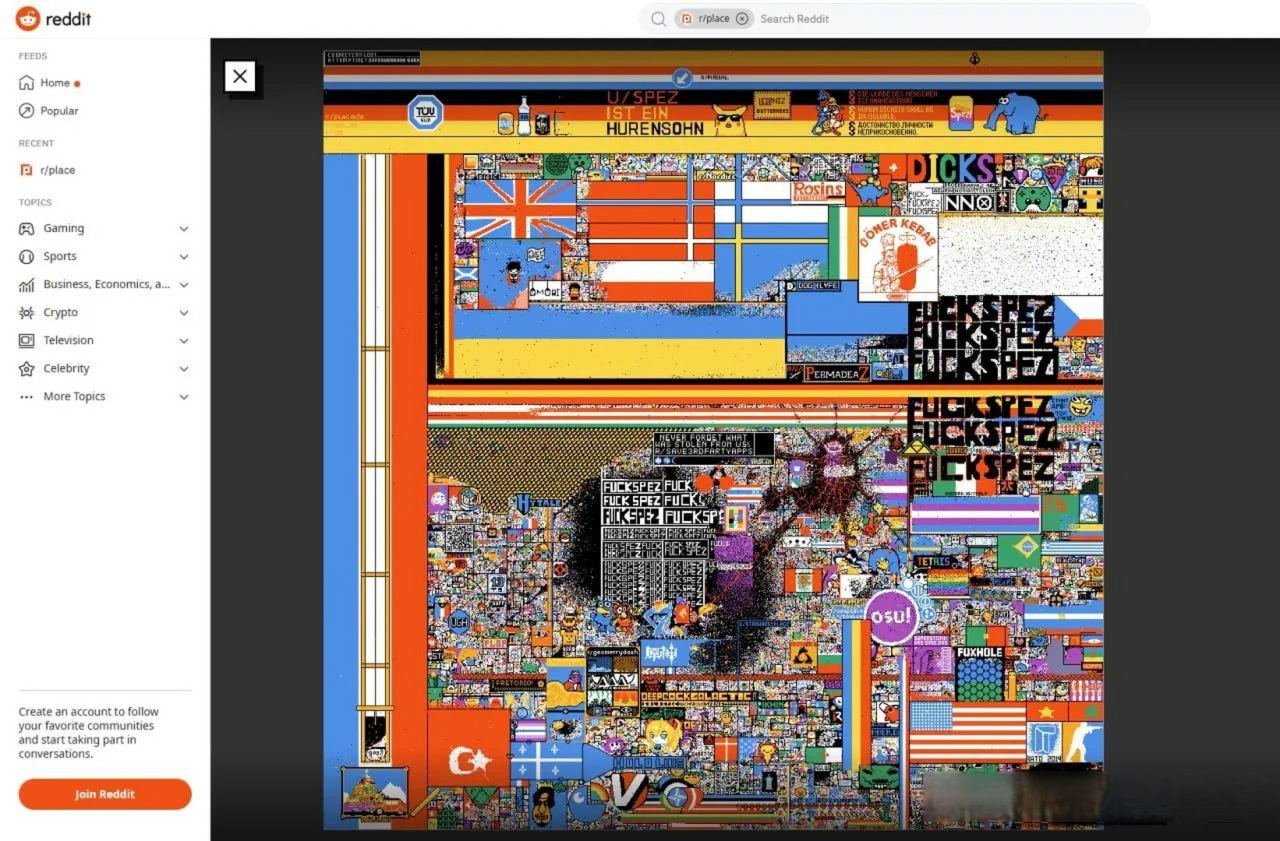
Task: Click the r/place canvas image
Action: (x=713, y=440)
